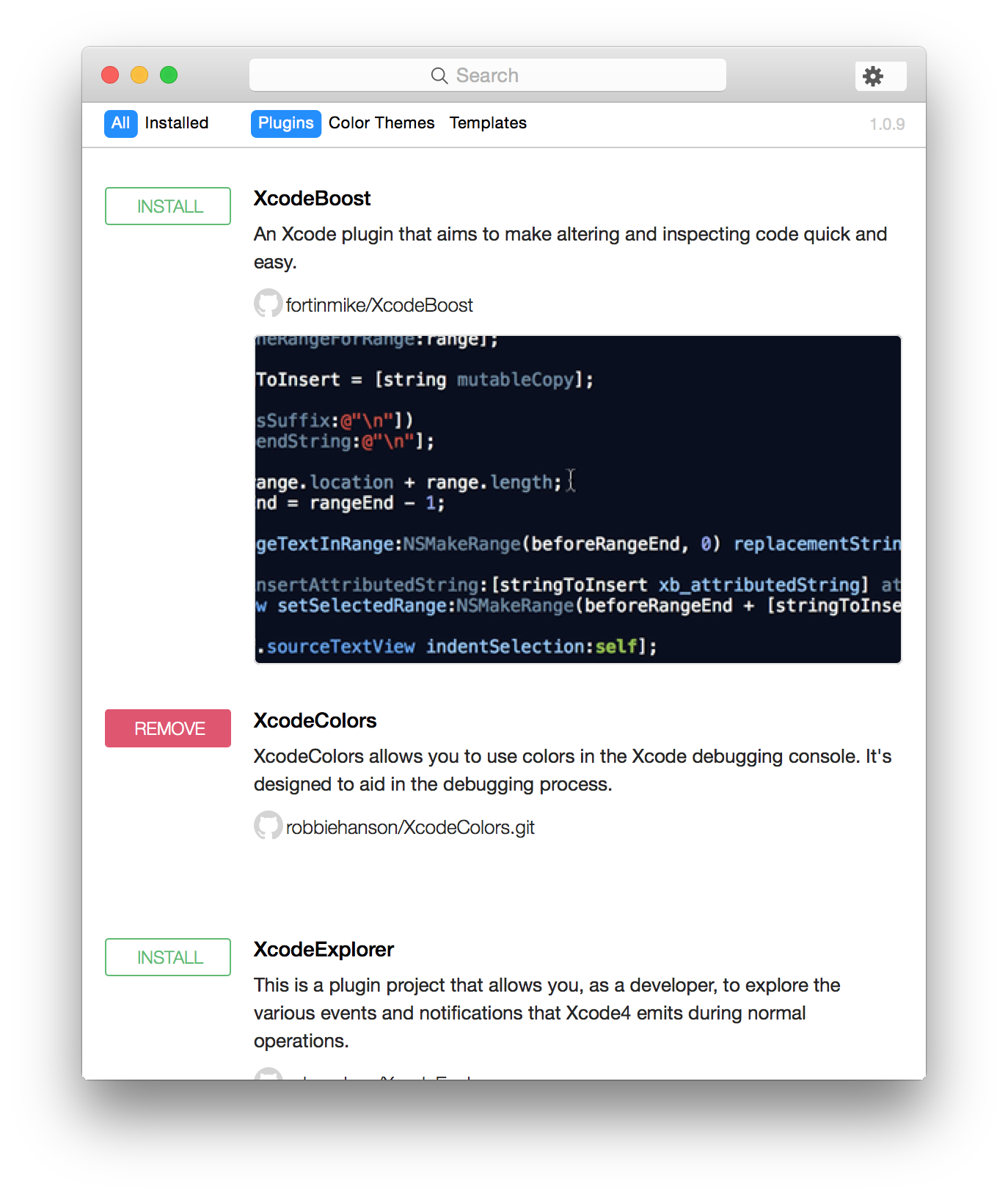The width and height of the screenshot is (1008, 1197).
Task: Click the green zoom window button
Action: pos(169,75)
